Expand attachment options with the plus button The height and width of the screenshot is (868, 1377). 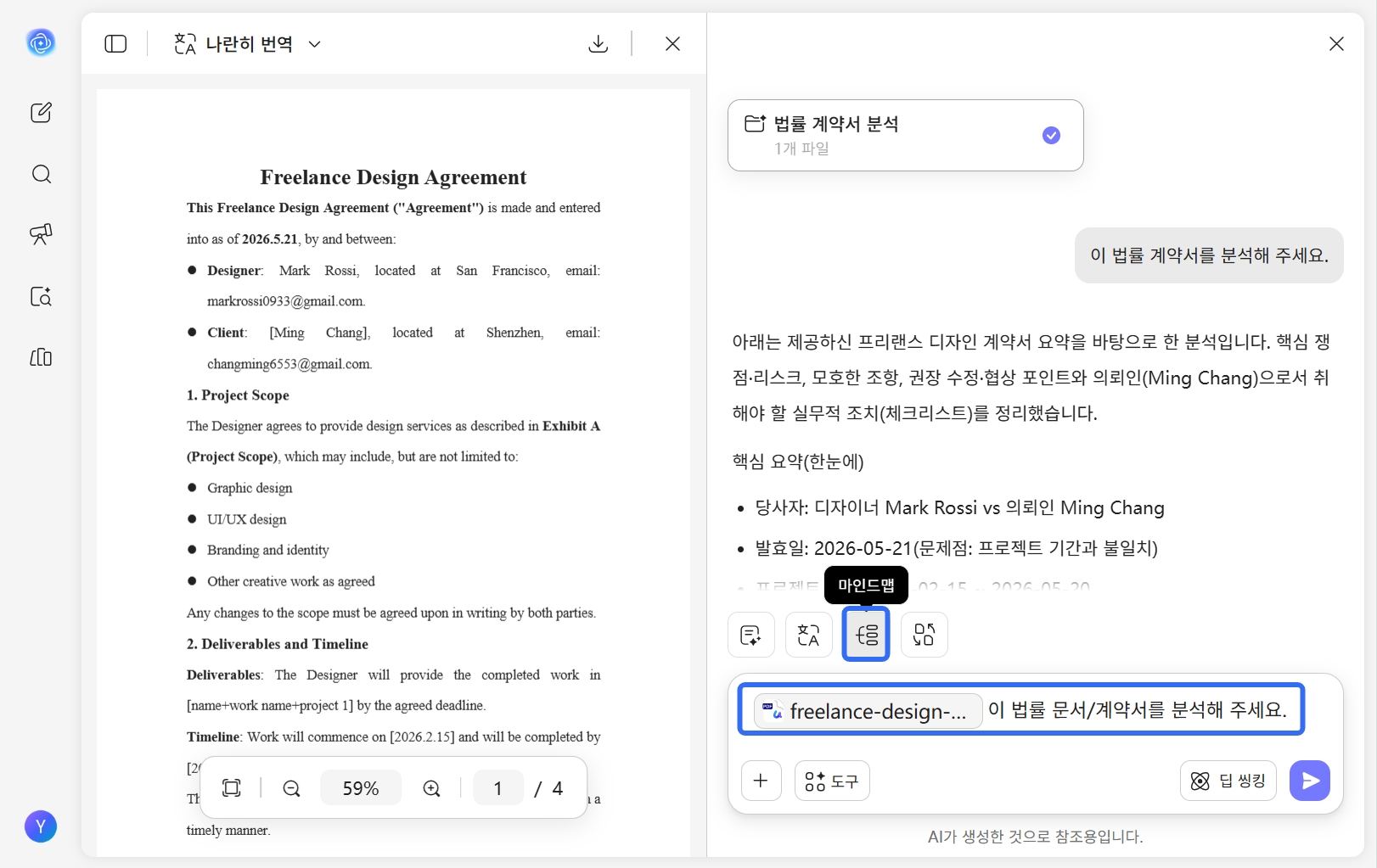[761, 781]
